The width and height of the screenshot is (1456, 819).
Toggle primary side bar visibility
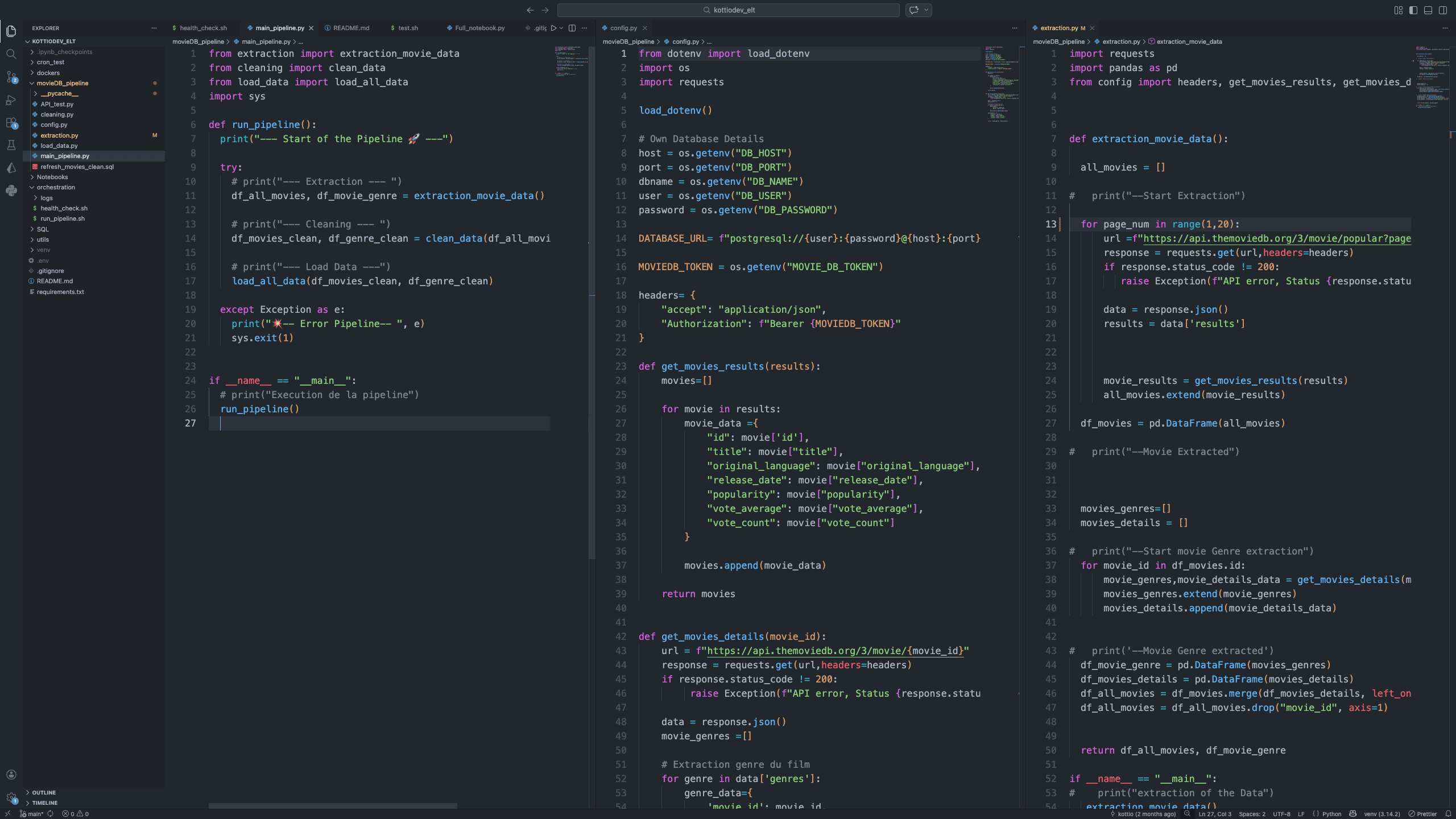[x=1413, y=10]
